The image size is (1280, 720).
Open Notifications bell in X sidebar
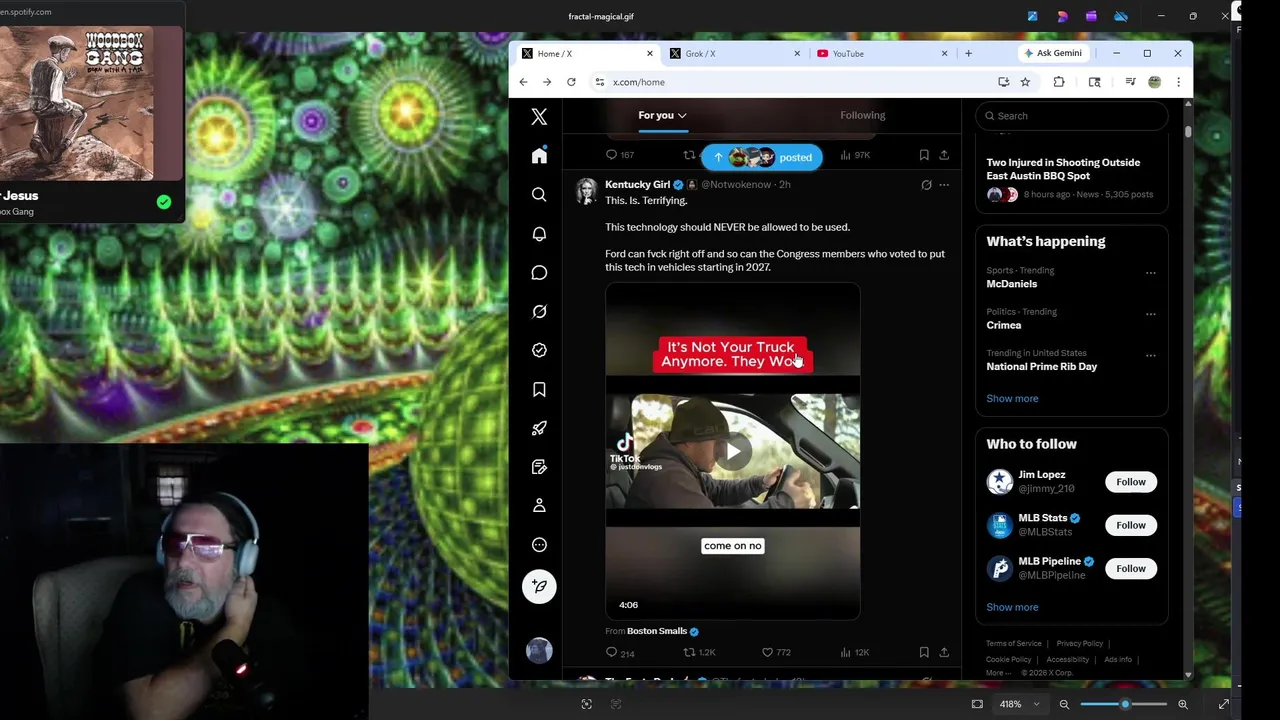pyautogui.click(x=539, y=233)
